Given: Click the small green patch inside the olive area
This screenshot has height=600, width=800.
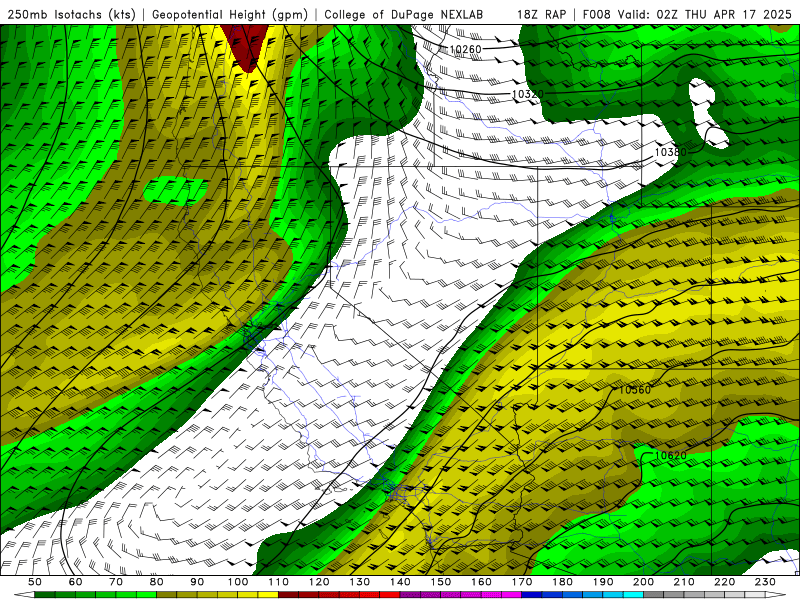Looking at the screenshot, I should click(175, 190).
